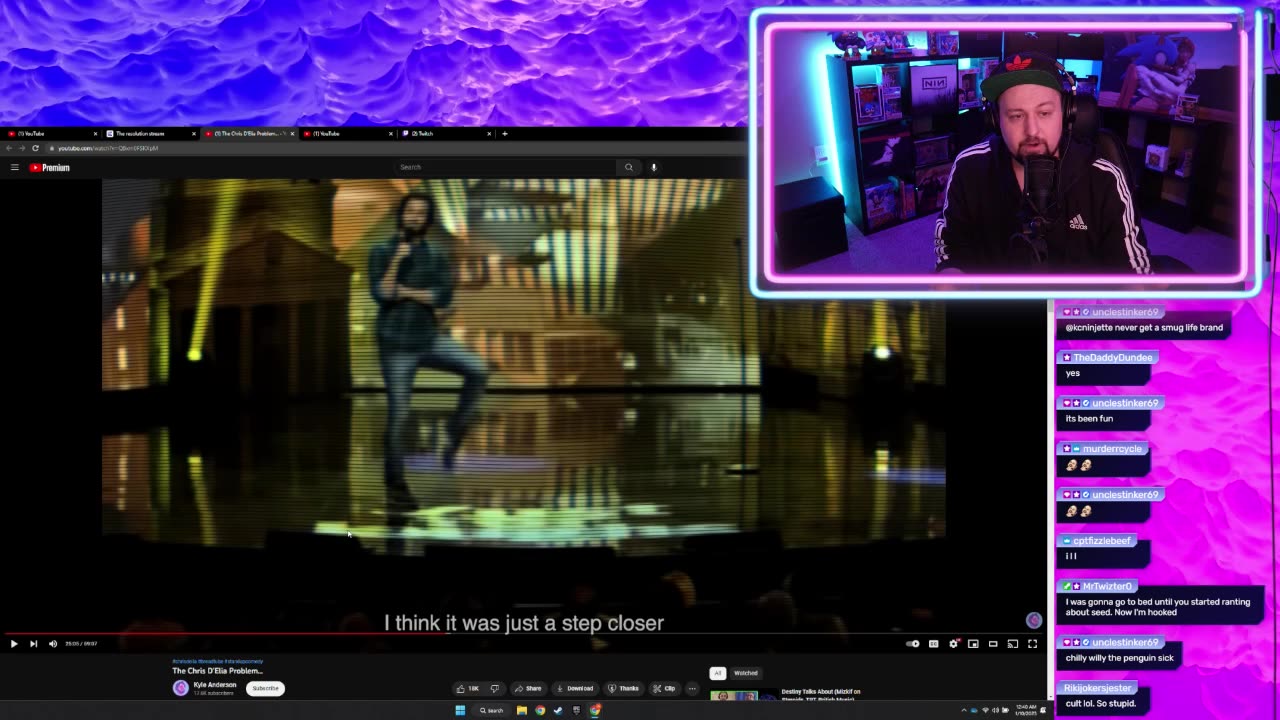
Task: Reload the current browser page
Action: click(x=35, y=148)
